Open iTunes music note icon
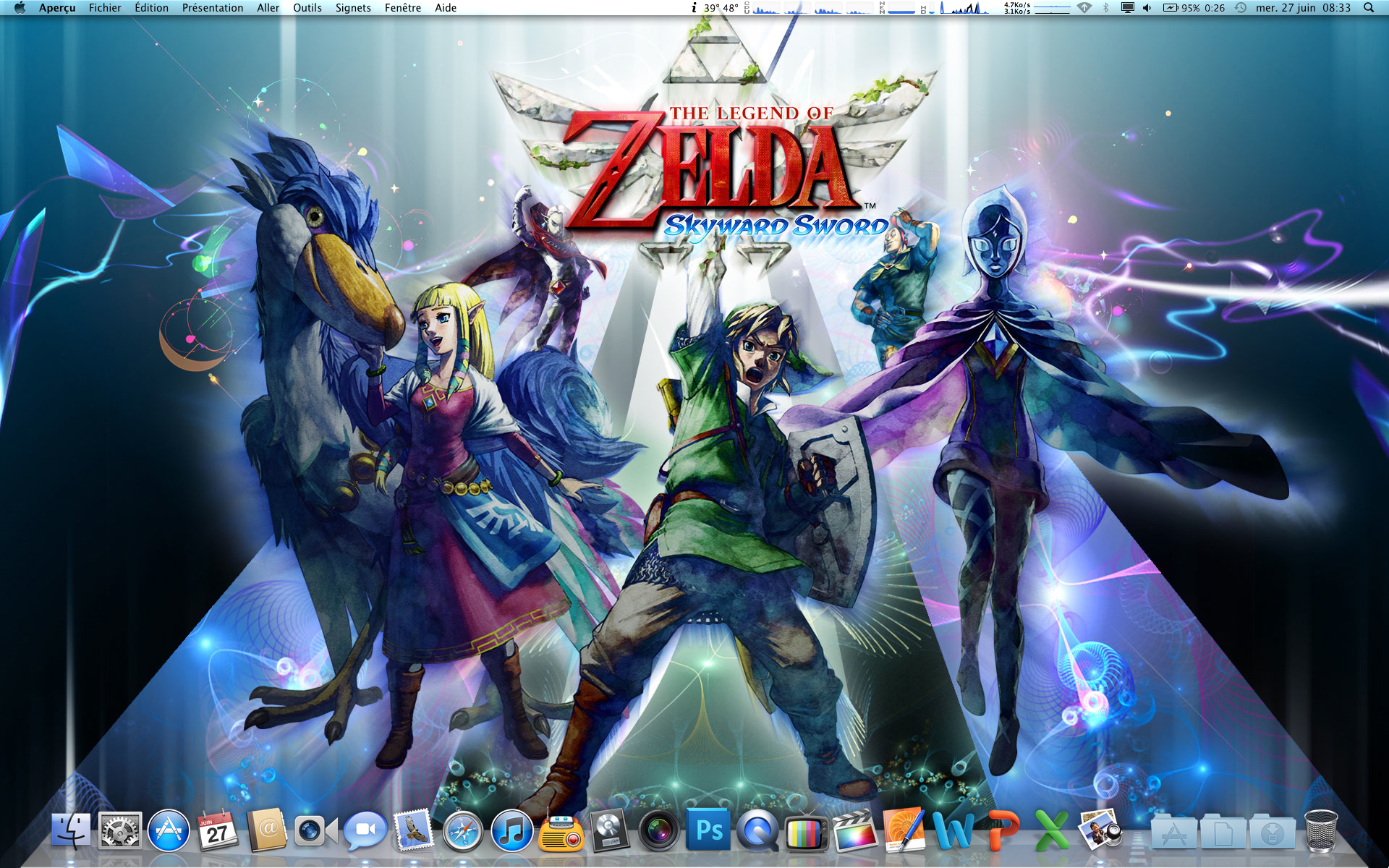This screenshot has width=1389, height=868. coord(512,830)
